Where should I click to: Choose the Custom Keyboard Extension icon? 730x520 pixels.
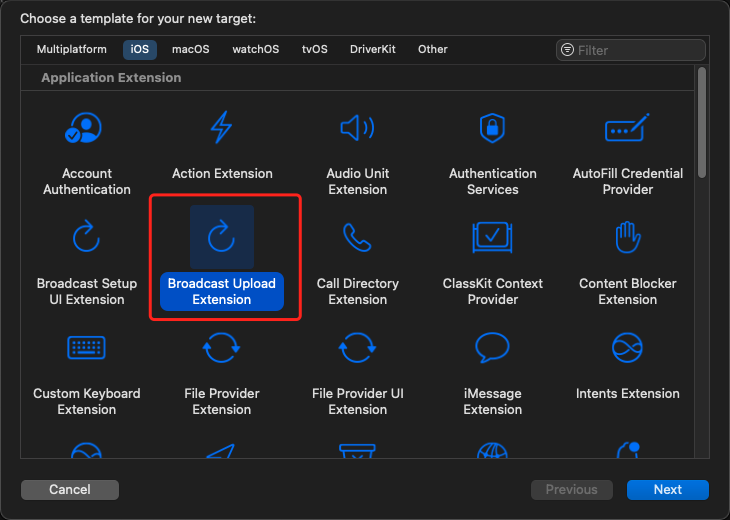[x=86, y=348]
